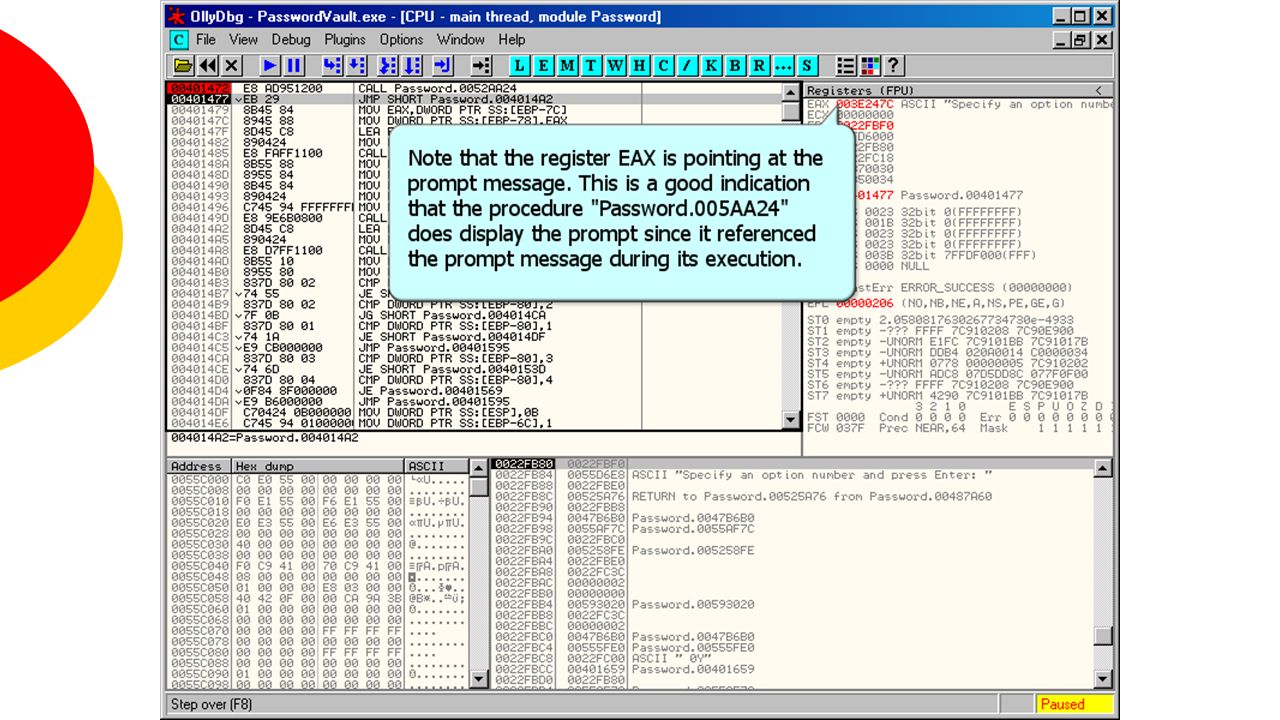1280x720 pixels.
Task: Open the Window menu
Action: pyautogui.click(x=461, y=40)
